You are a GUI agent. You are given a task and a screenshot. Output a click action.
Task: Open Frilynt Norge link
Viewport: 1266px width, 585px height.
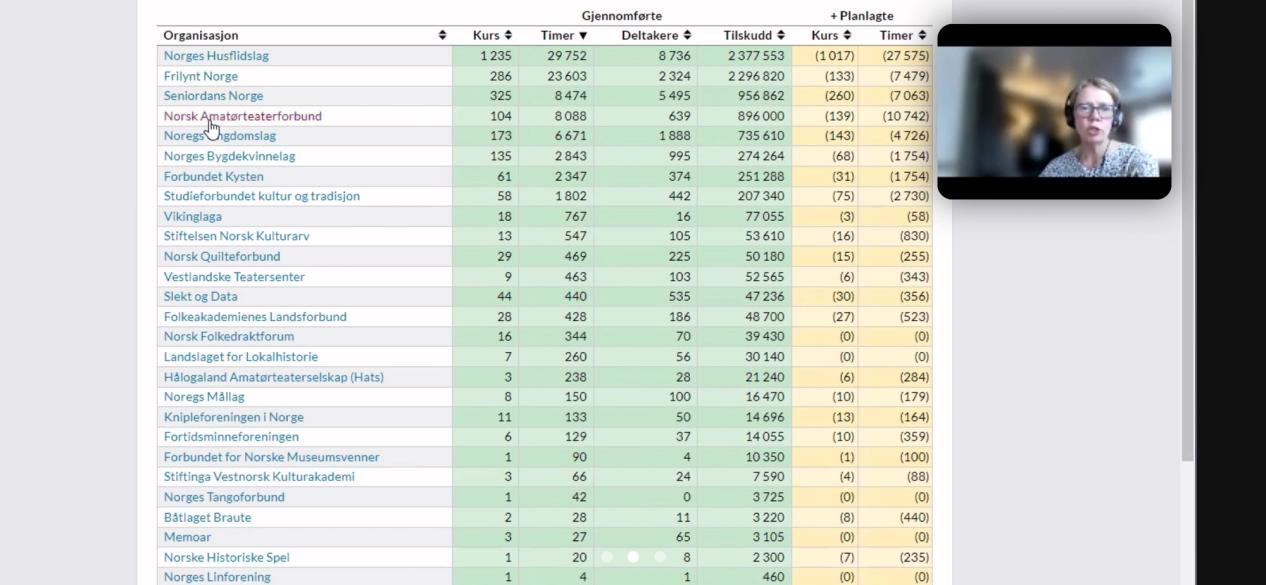tap(201, 76)
